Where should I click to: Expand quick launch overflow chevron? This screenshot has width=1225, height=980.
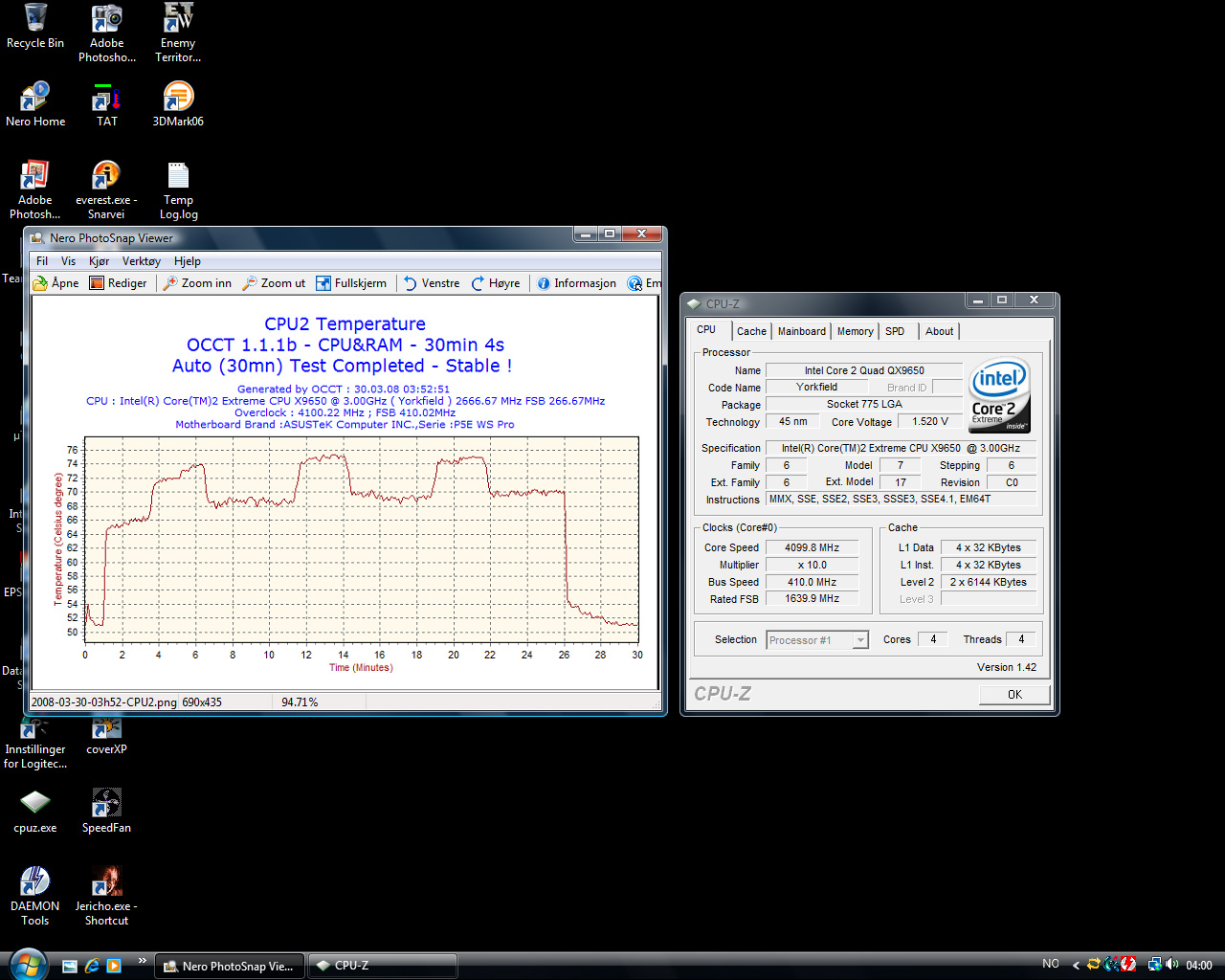pos(143,961)
